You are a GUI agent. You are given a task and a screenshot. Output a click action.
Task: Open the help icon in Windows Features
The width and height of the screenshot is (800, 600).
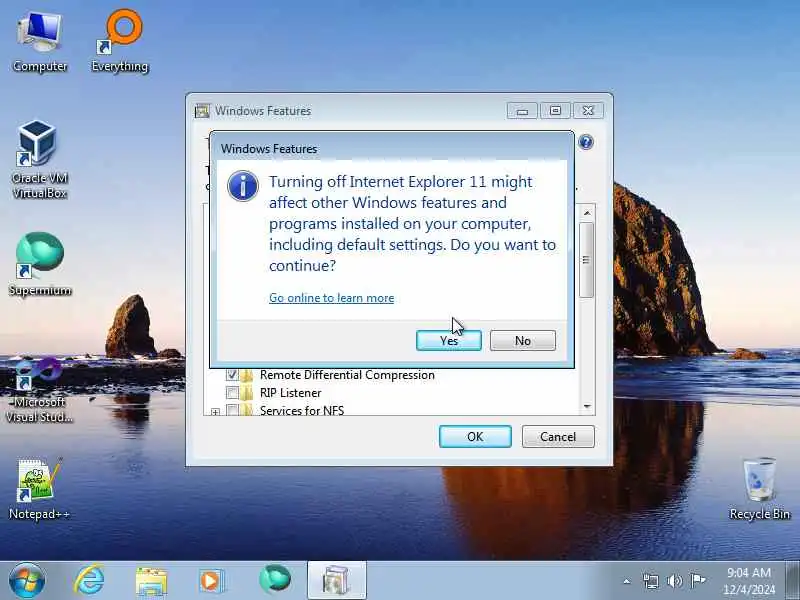tap(586, 142)
